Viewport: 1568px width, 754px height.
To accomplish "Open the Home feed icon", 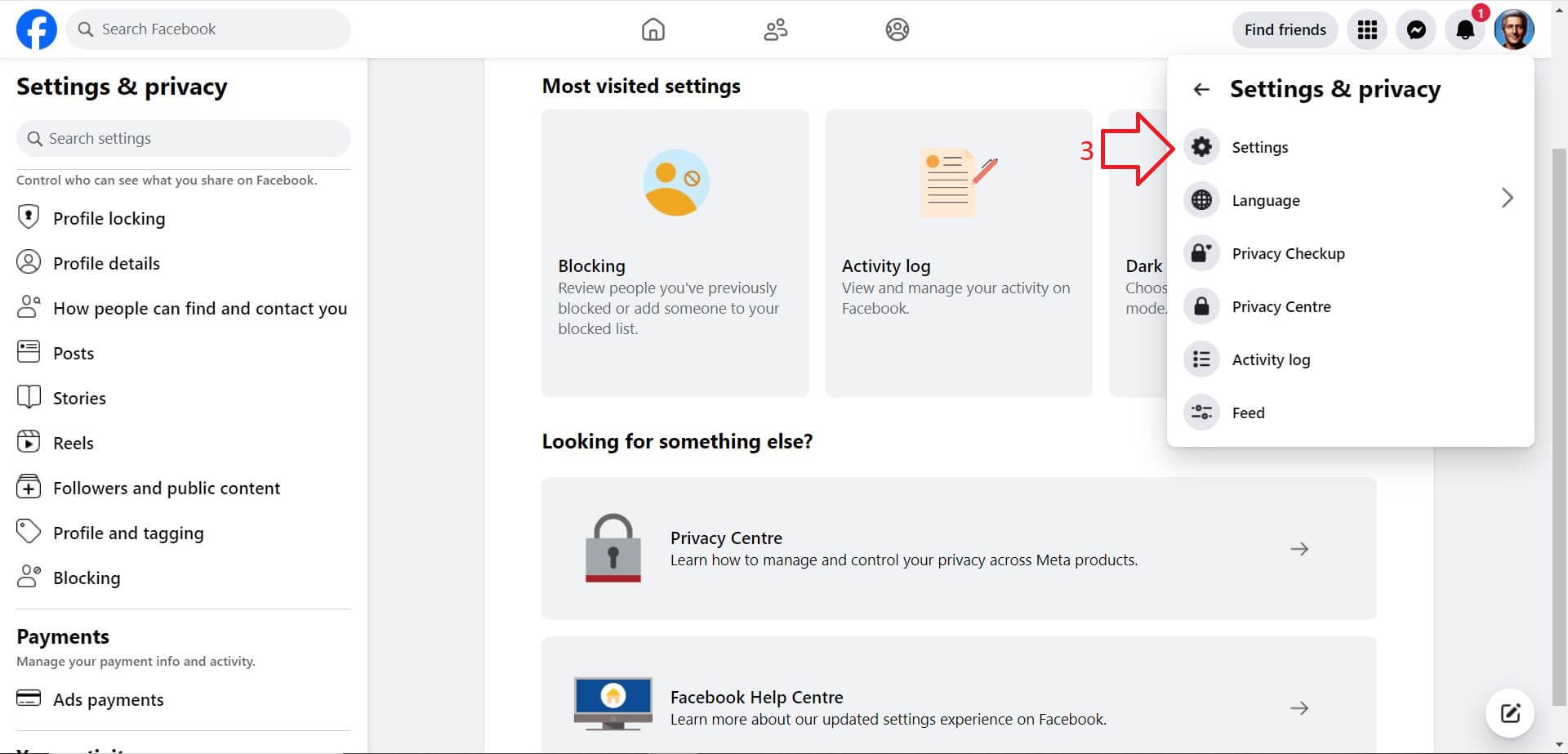I will point(653,29).
